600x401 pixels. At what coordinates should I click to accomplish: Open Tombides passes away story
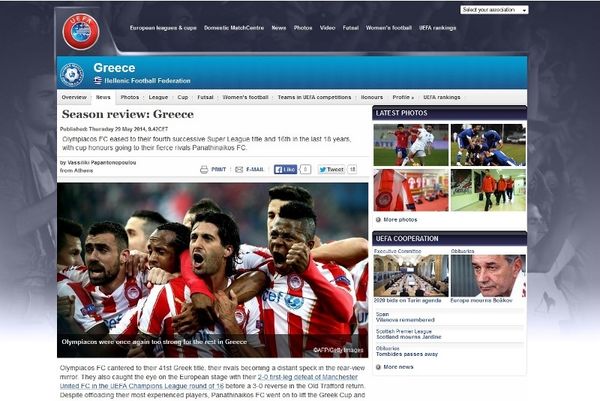(x=407, y=354)
